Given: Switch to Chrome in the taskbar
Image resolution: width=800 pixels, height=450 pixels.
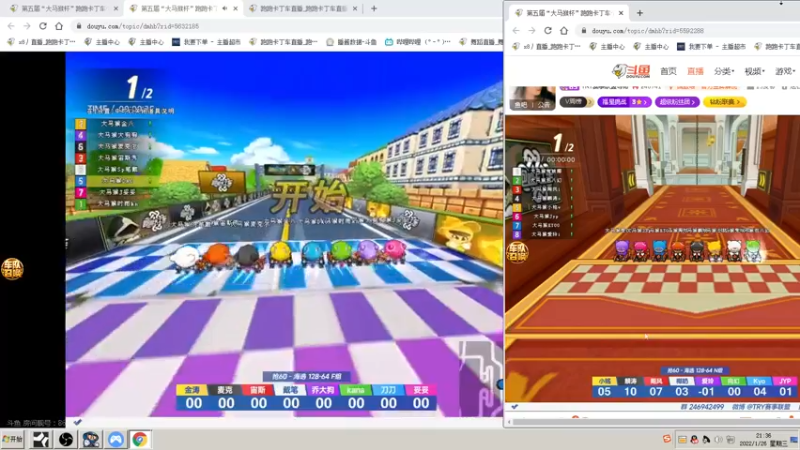Looking at the screenshot, I should (140, 439).
